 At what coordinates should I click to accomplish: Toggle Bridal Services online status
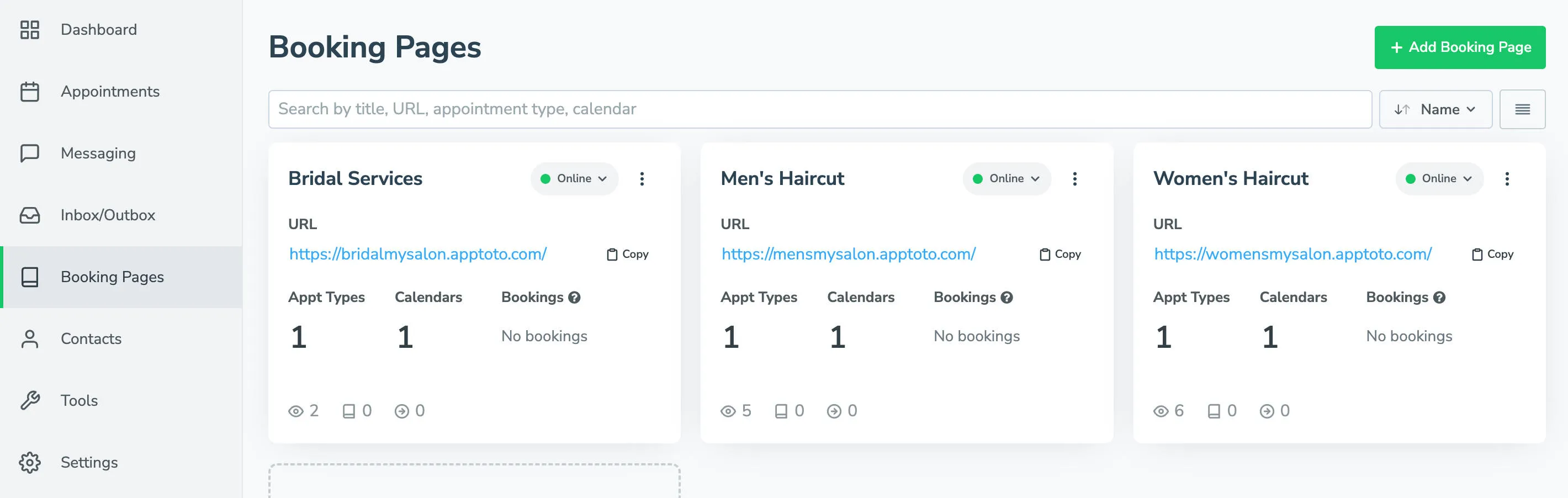click(573, 178)
